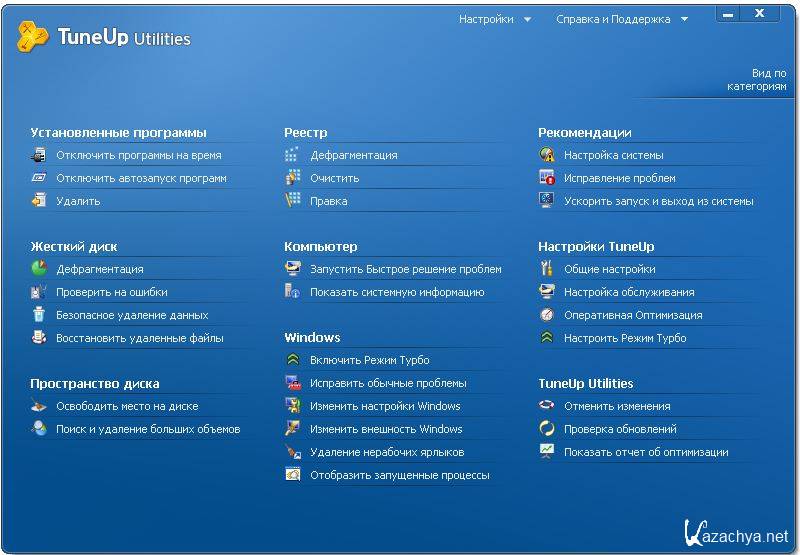Image resolution: width=800 pixels, height=555 pixels.
Task: Select Отобразить запущенные процессы
Action: pyautogui.click(x=399, y=475)
